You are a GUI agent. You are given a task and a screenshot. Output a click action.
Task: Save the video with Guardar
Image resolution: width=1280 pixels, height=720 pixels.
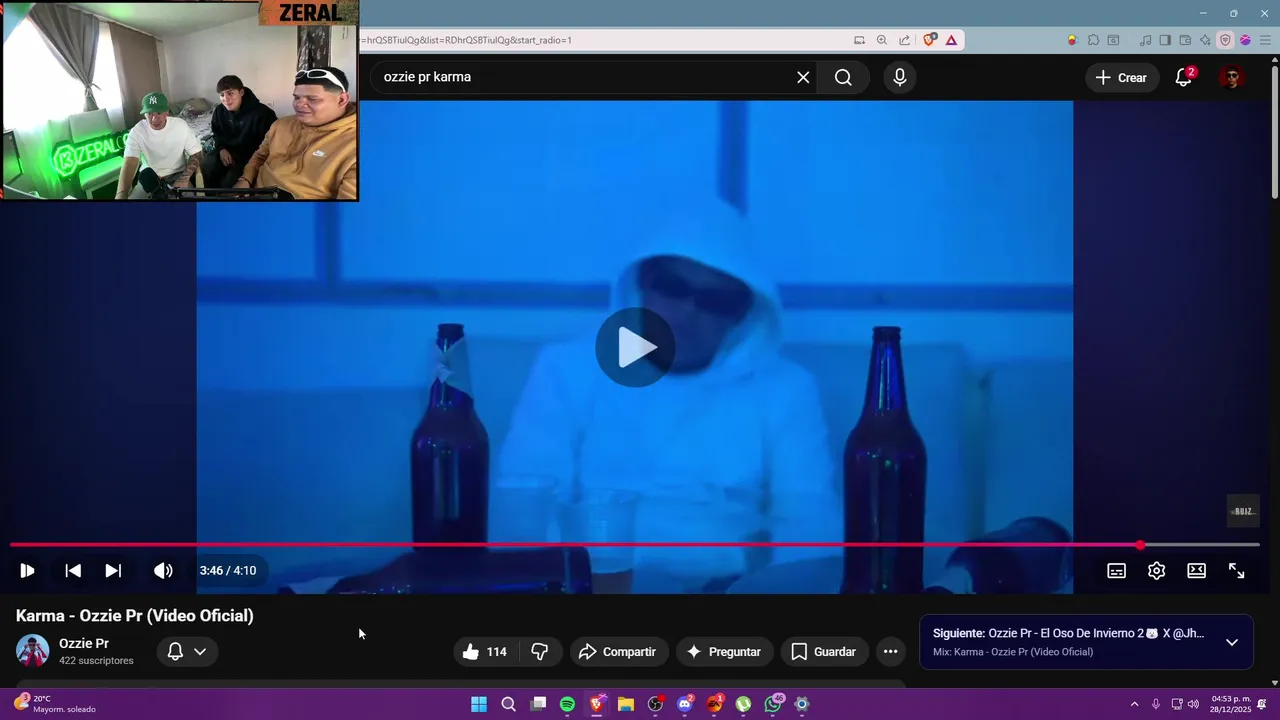coord(824,651)
